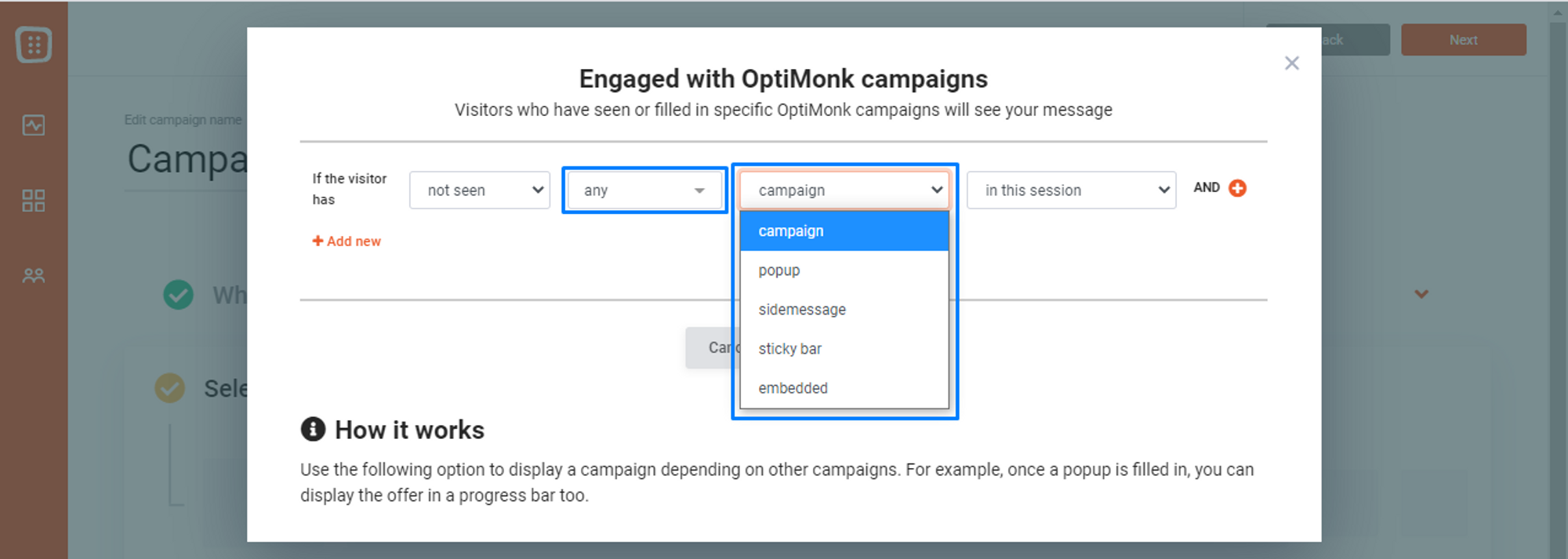Open the 'not seen' dropdown
Image resolution: width=1568 pixels, height=559 pixels.
[x=480, y=191]
